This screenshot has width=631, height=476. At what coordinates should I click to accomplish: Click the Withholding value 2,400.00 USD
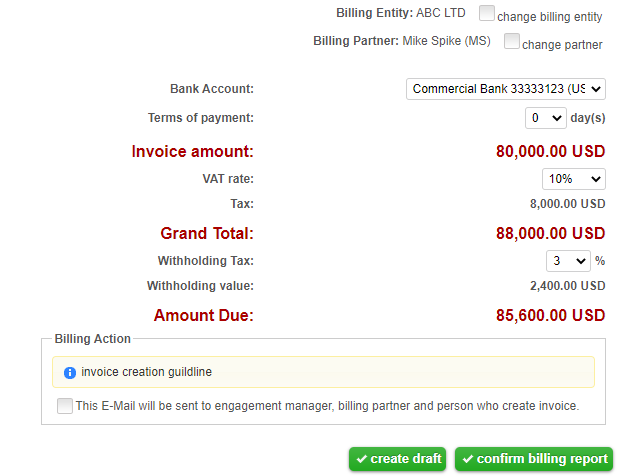point(567,286)
